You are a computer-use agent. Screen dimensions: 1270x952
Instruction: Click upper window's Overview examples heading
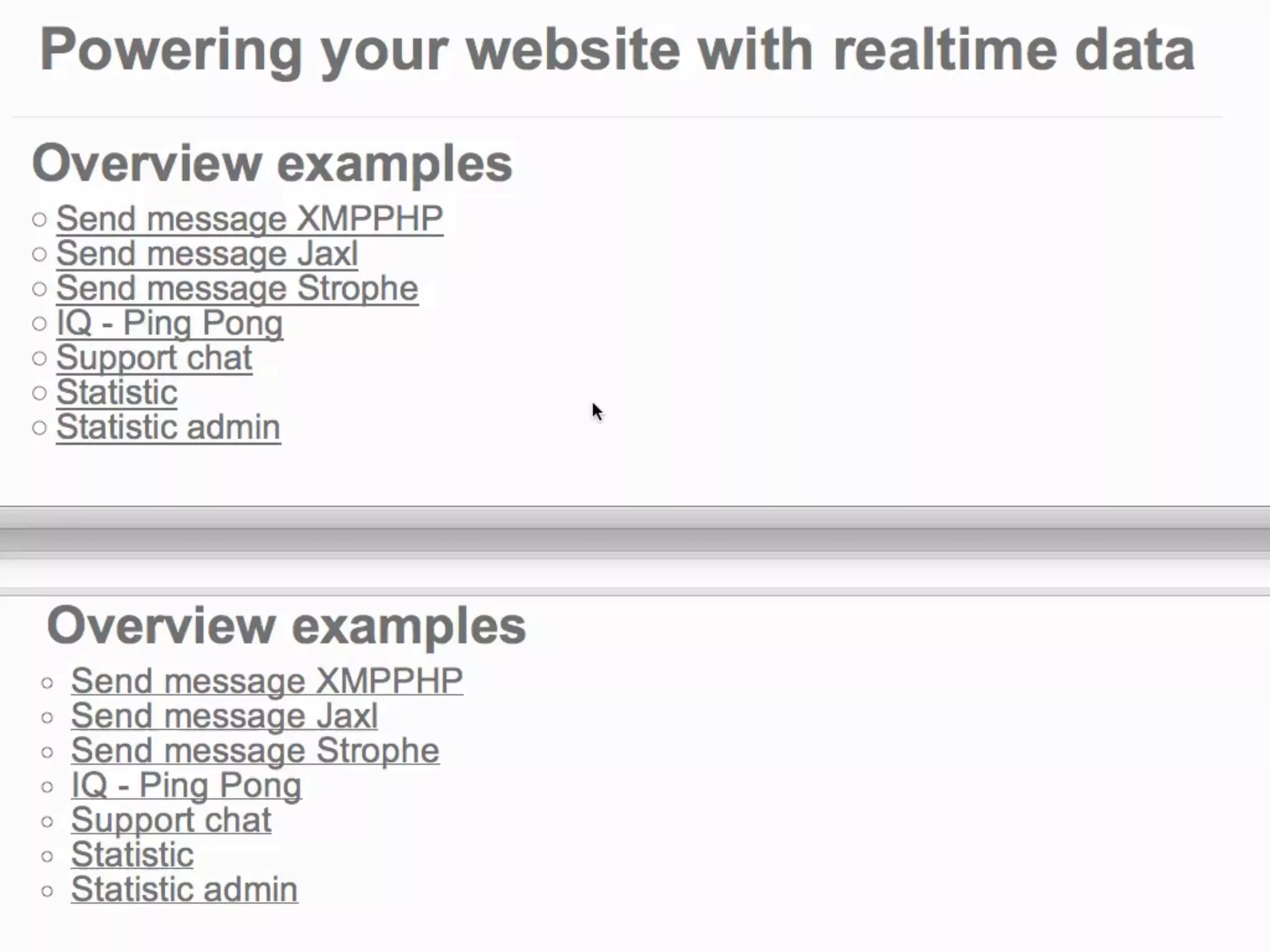point(272,164)
